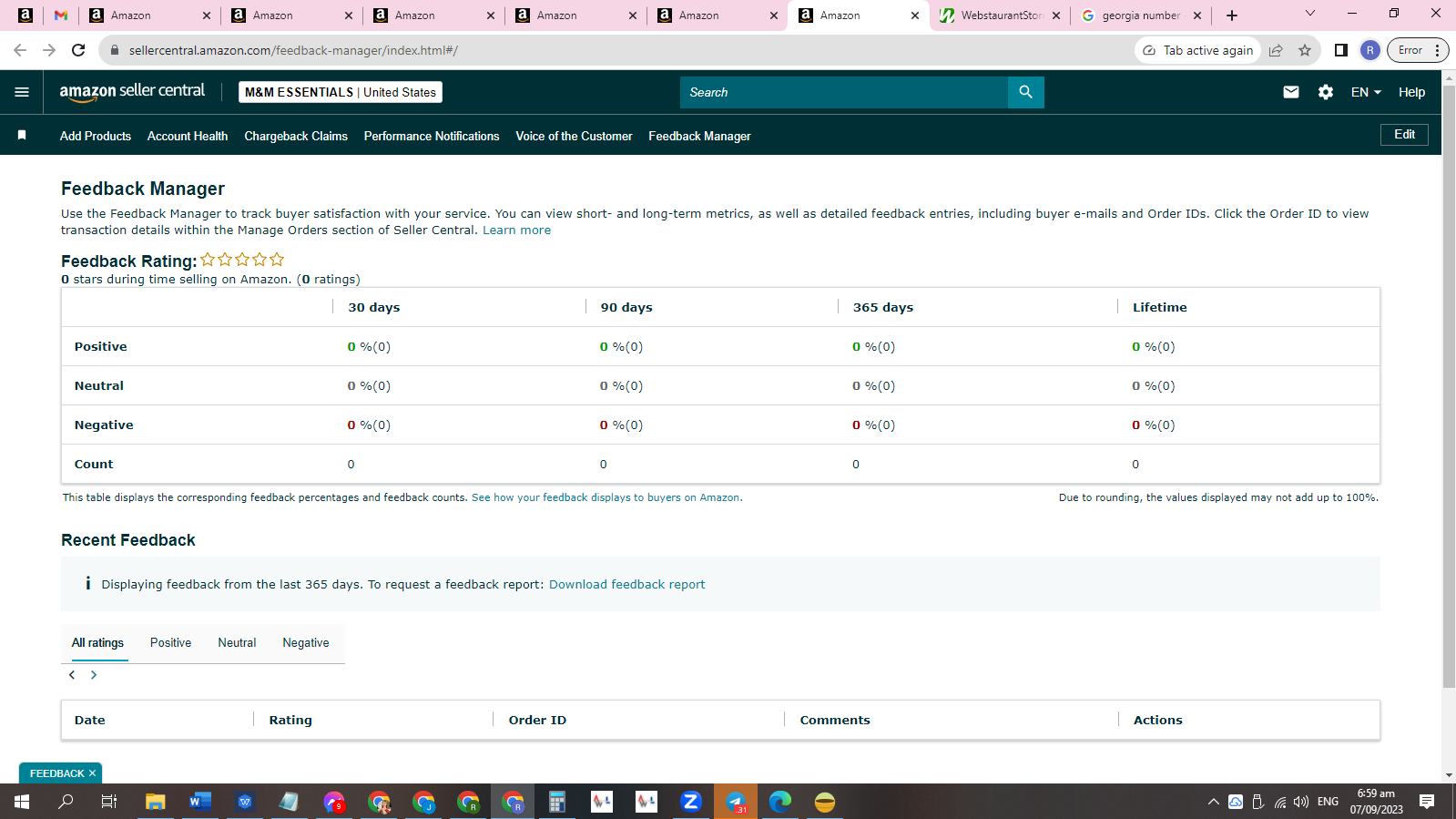Open 'See how your feedback displays to buyers' link
The width and height of the screenshot is (1456, 819).
coord(606,497)
